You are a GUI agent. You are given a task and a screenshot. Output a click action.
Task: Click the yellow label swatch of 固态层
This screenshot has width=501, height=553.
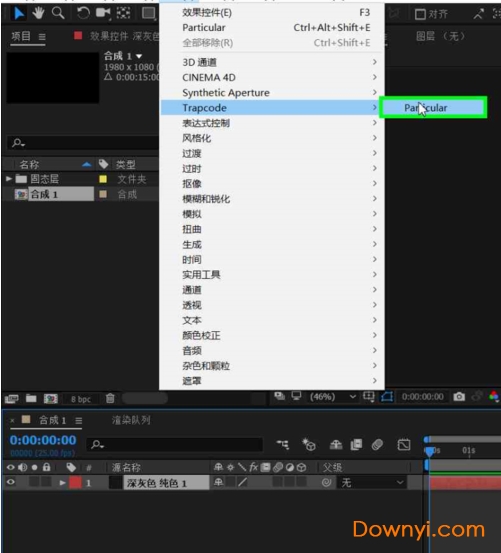(103, 179)
